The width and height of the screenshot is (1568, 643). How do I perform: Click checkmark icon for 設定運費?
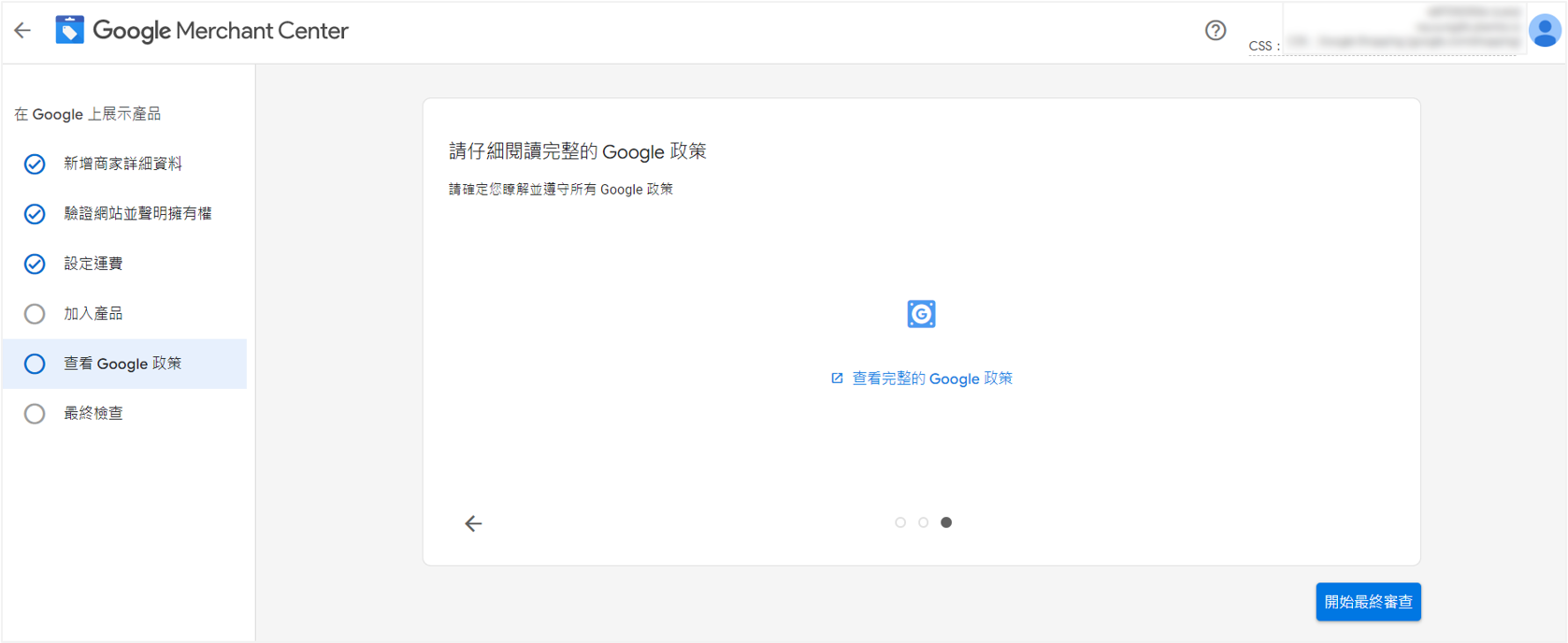[35, 264]
